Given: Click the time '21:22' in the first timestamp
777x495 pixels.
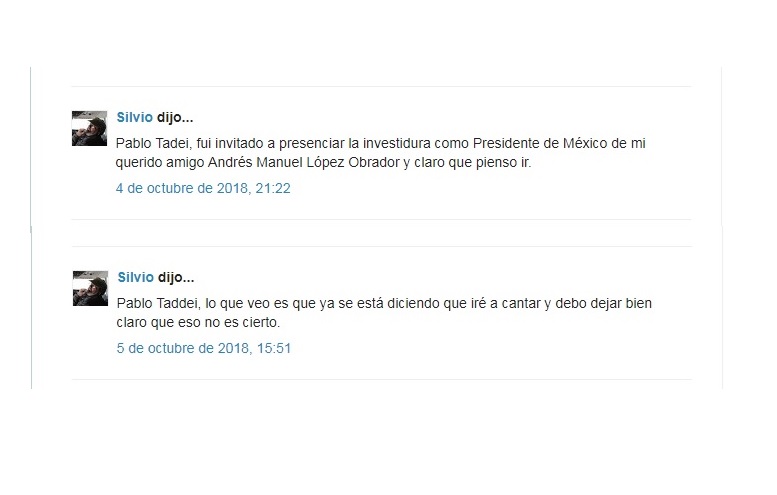Looking at the screenshot, I should tap(273, 188).
